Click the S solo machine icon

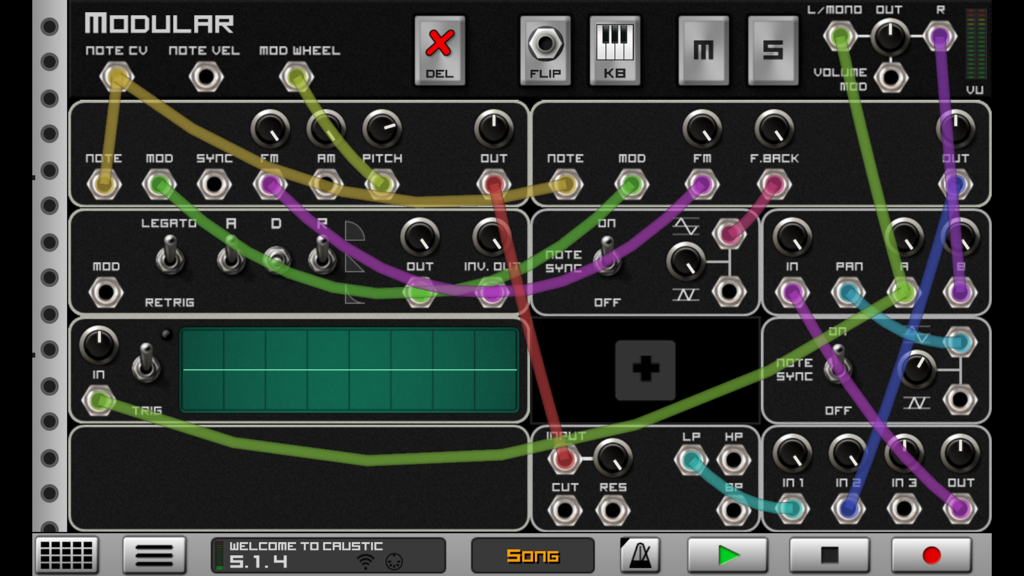click(x=773, y=47)
